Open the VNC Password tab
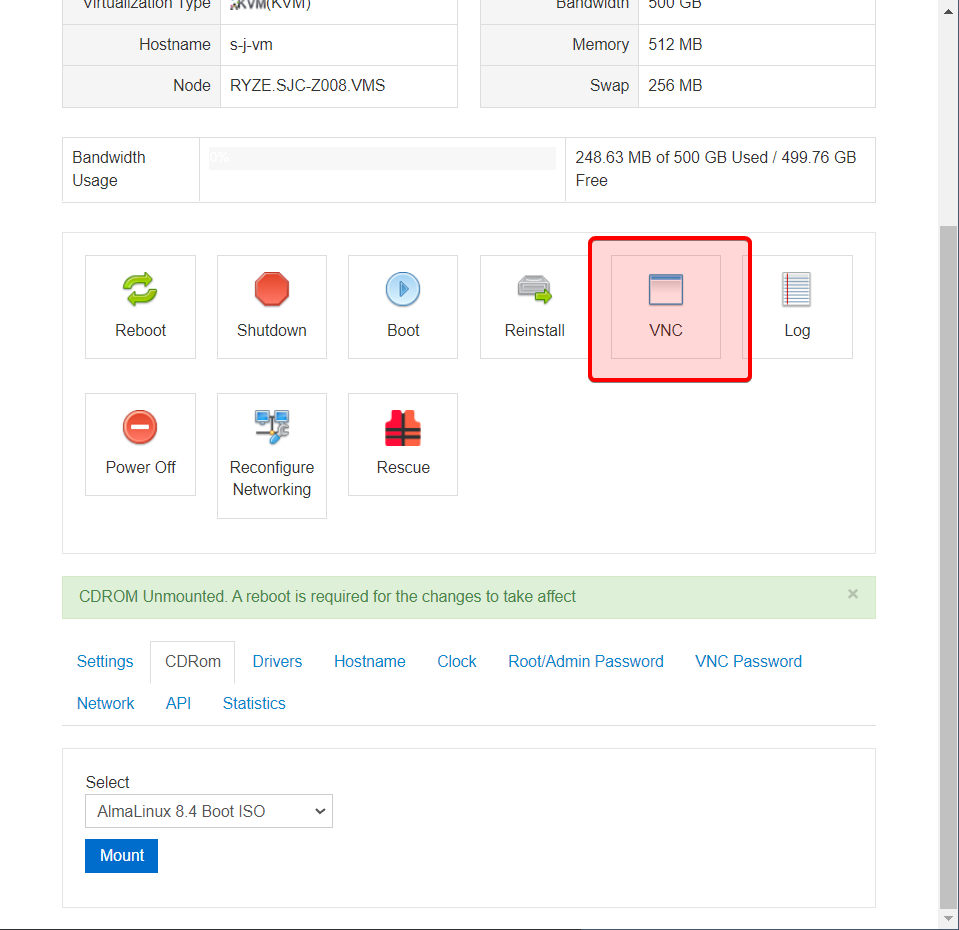The width and height of the screenshot is (959, 930). (748, 661)
